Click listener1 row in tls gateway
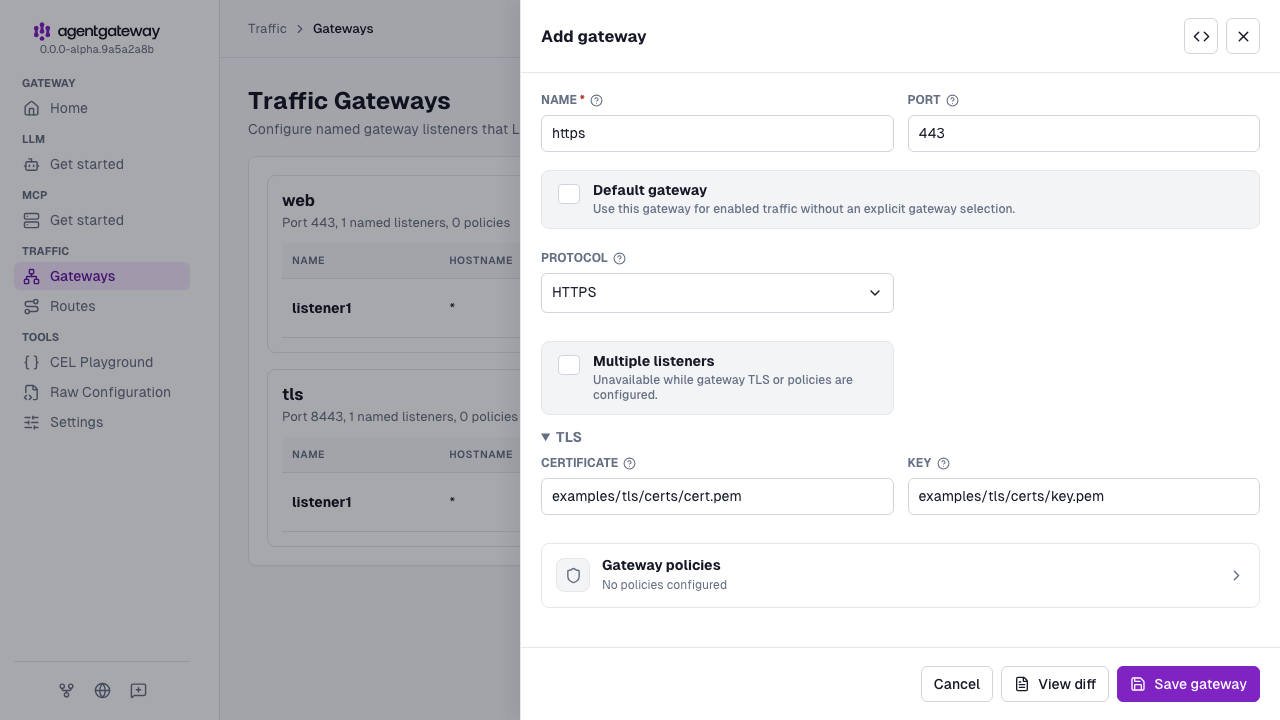The image size is (1280, 720). (x=401, y=502)
